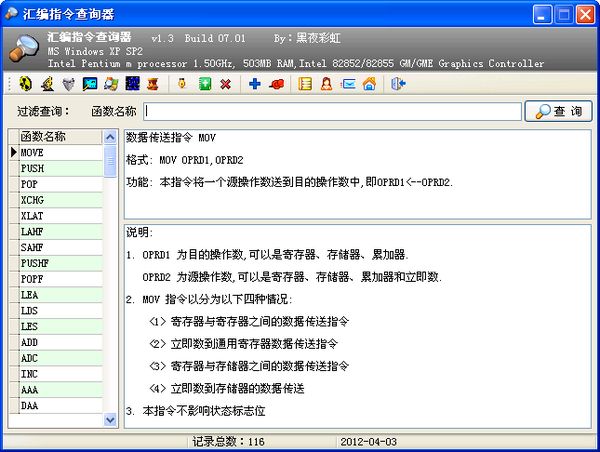Image resolution: width=600 pixels, height=452 pixels.
Task: Click the toolbar drag grip handle
Action: click(x=8, y=83)
